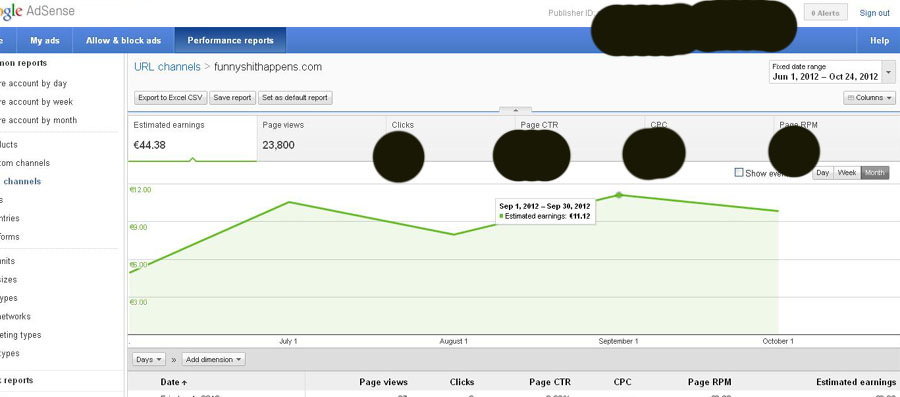This screenshot has width=900, height=397.
Task: Click Set as default report
Action: (295, 98)
